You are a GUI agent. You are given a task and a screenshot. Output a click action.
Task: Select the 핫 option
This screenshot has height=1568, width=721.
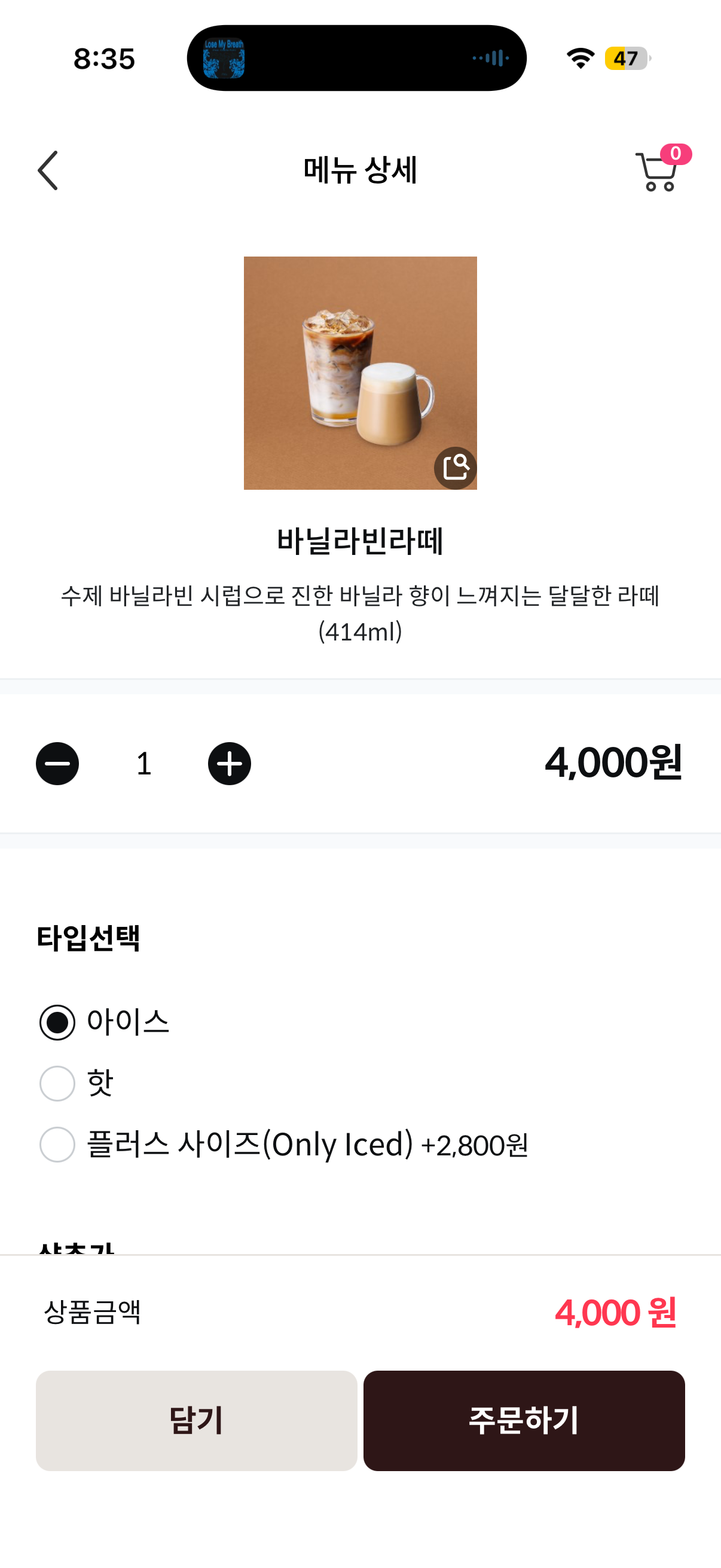click(57, 1083)
